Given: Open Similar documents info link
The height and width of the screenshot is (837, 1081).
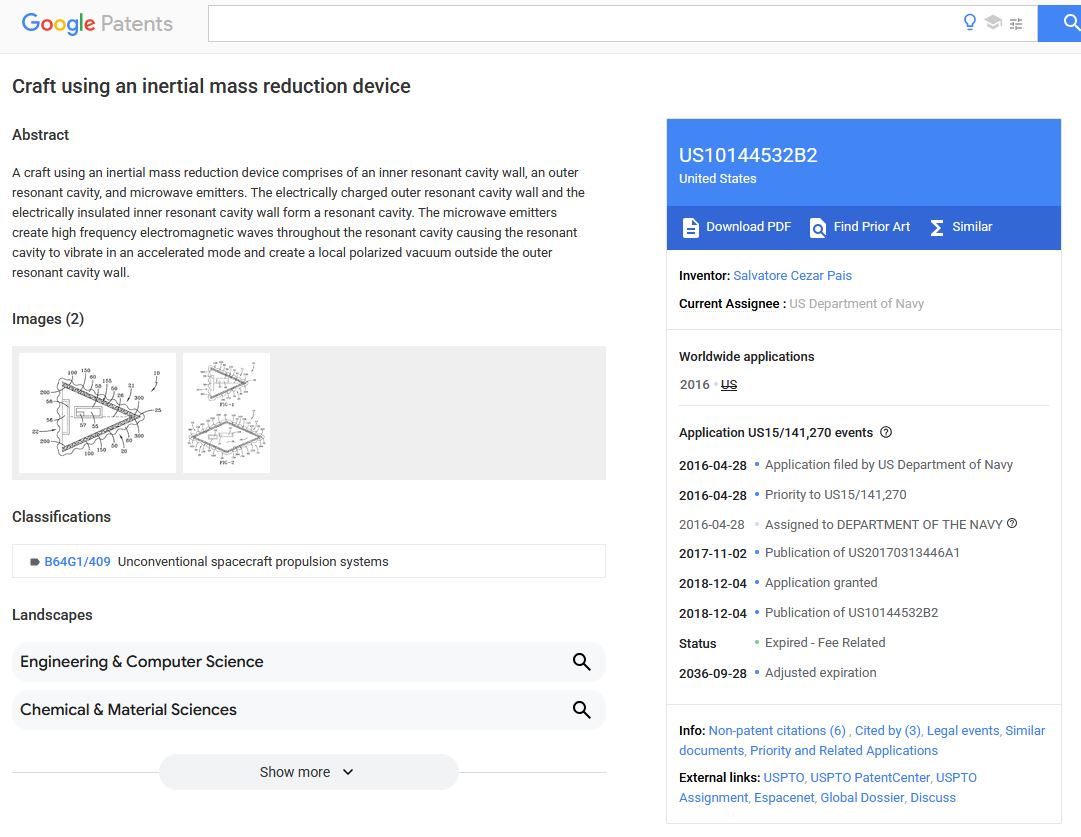Looking at the screenshot, I should click(x=1025, y=731).
